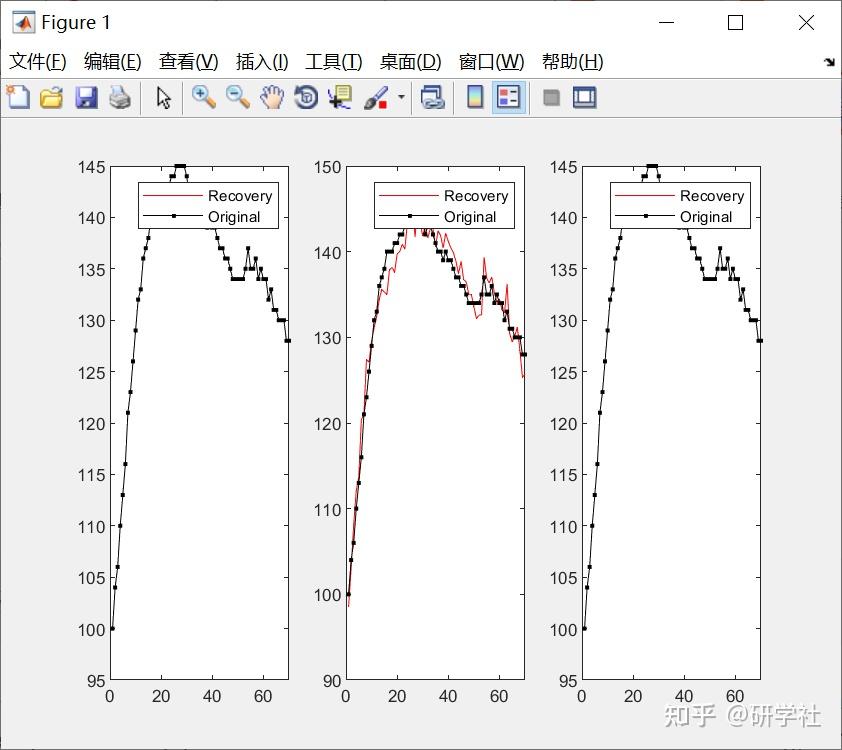Click the Show Plot Tools button
Viewport: 842px width, 750px height.
(585, 98)
